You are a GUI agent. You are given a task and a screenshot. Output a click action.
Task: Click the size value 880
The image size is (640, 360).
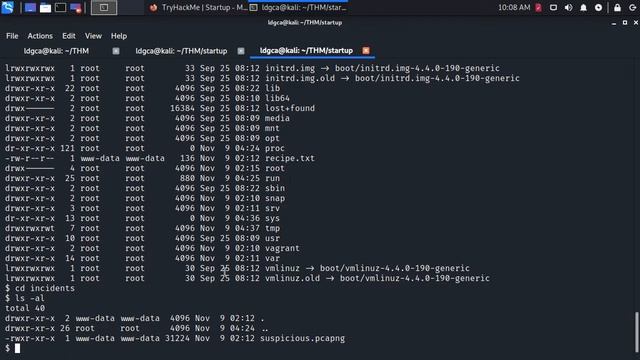pos(187,178)
